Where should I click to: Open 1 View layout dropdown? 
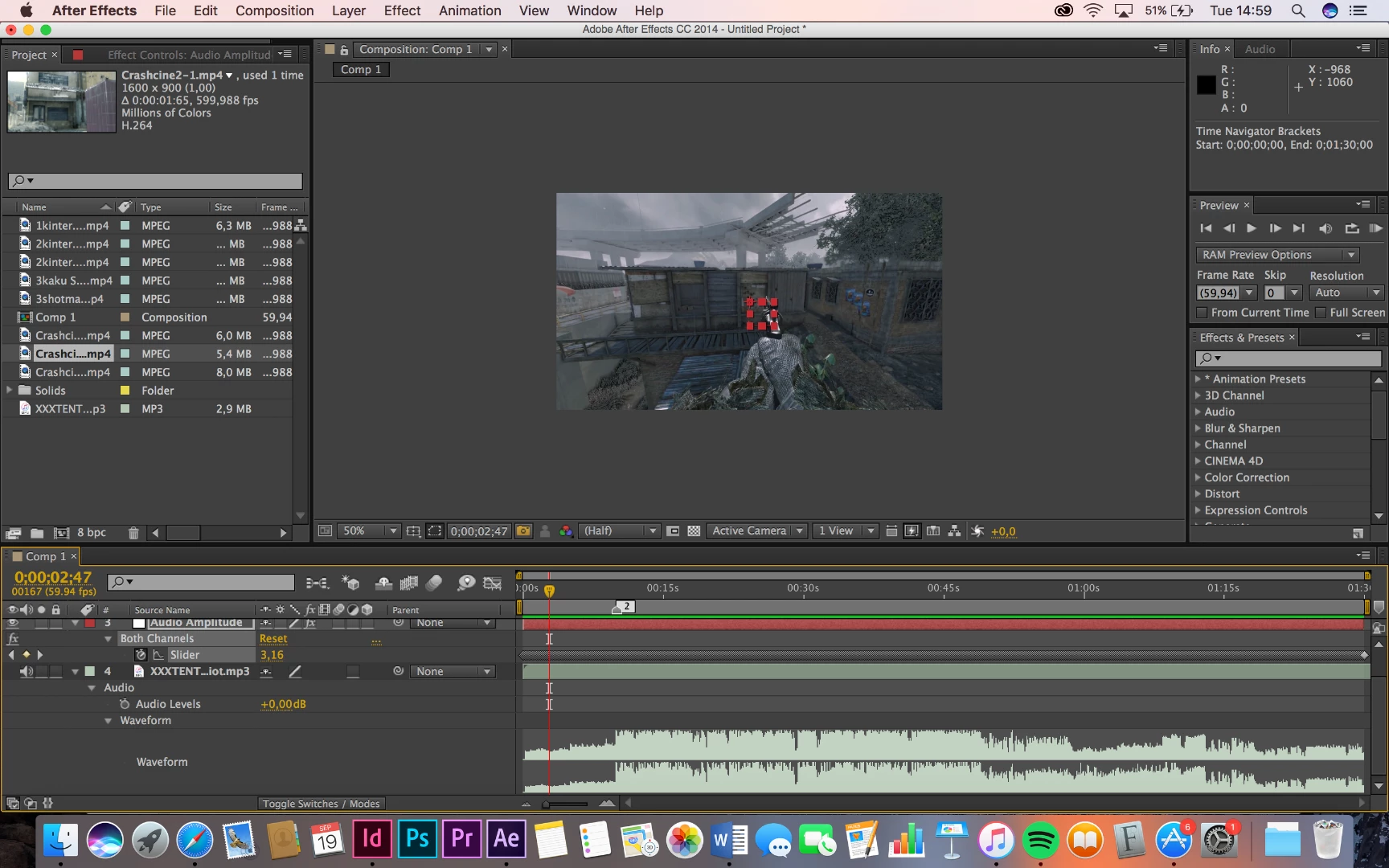click(x=845, y=531)
